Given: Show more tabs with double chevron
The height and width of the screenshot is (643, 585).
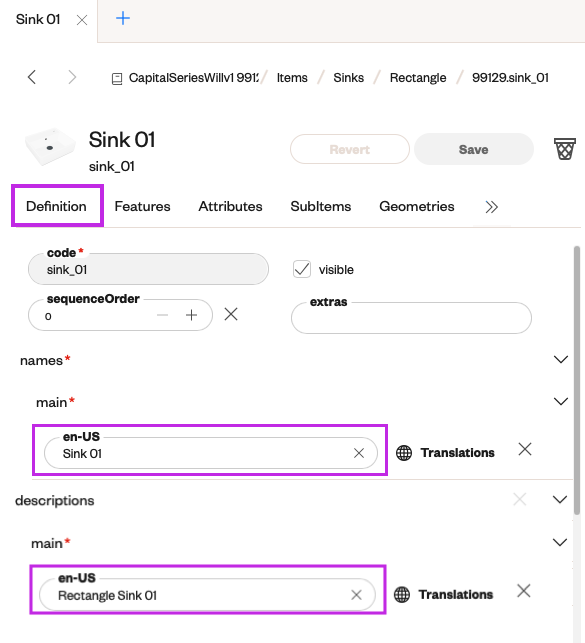Looking at the screenshot, I should (x=492, y=207).
